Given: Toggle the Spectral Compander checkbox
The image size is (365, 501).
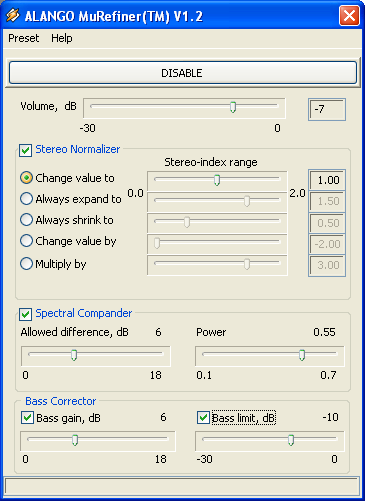Looking at the screenshot, I should [x=26, y=314].
